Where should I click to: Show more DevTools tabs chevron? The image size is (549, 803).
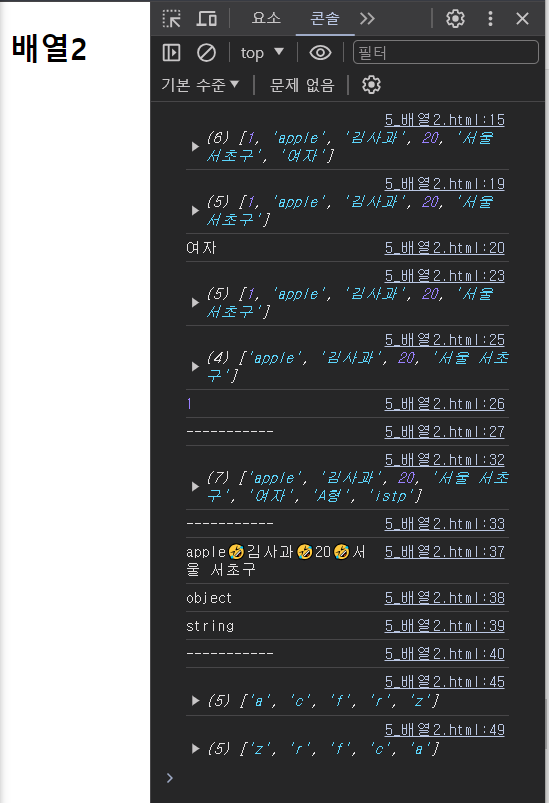tap(367, 19)
